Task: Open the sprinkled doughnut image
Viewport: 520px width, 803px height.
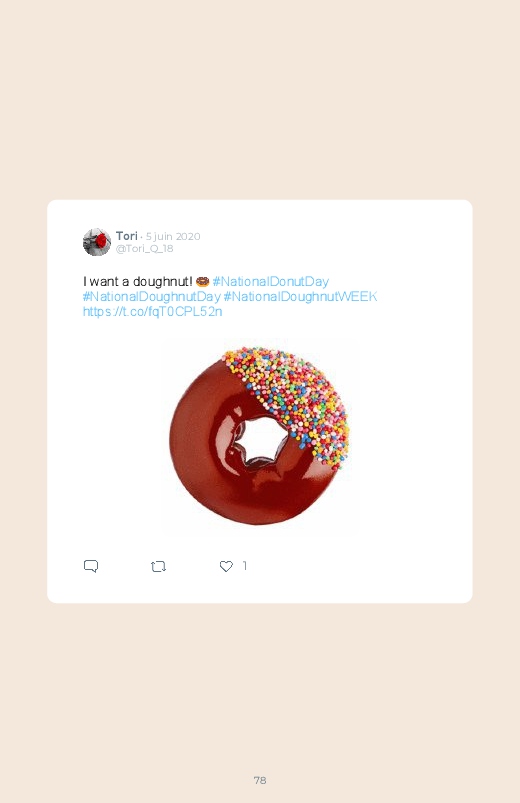Action: [260, 435]
